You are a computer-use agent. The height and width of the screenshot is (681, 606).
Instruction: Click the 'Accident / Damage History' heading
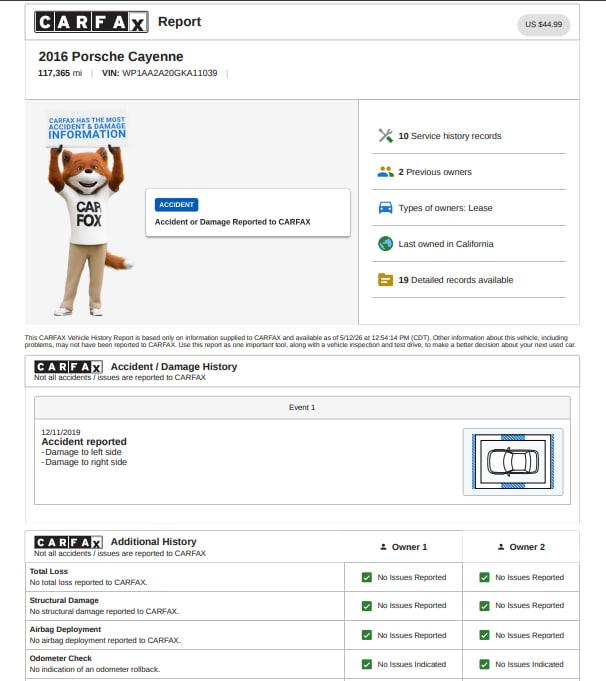click(174, 367)
